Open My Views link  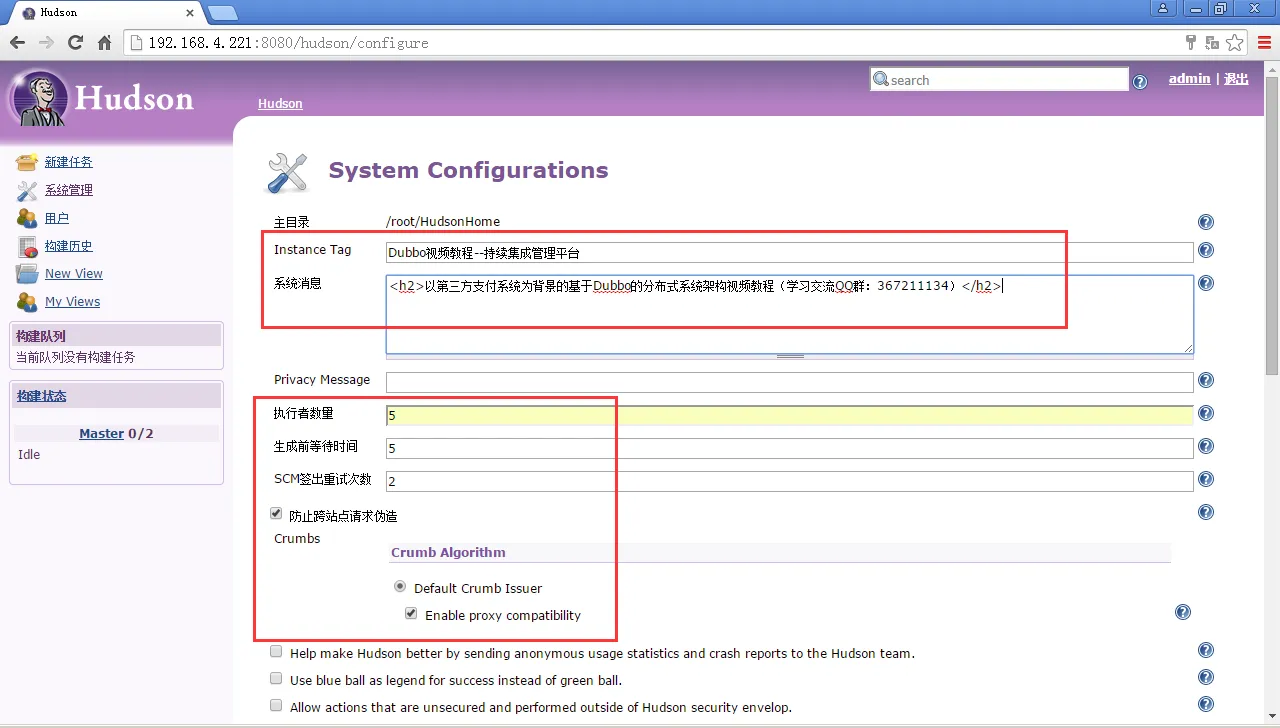point(73,302)
